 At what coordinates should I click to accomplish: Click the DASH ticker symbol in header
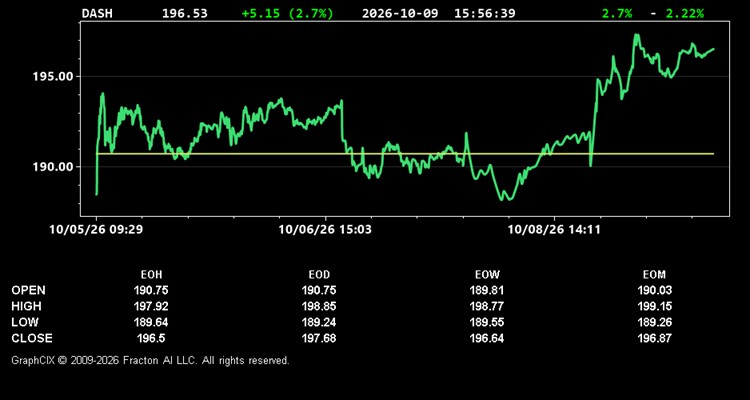[97, 13]
